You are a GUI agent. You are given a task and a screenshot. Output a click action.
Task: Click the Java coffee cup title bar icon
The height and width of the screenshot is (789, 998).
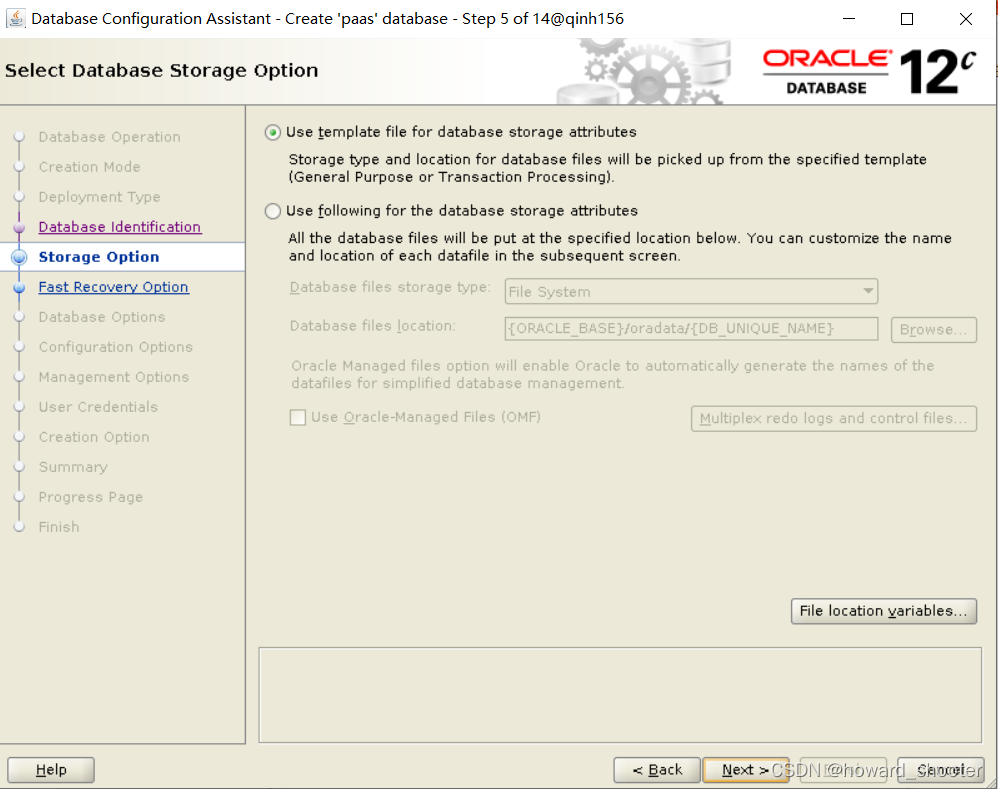(15, 18)
